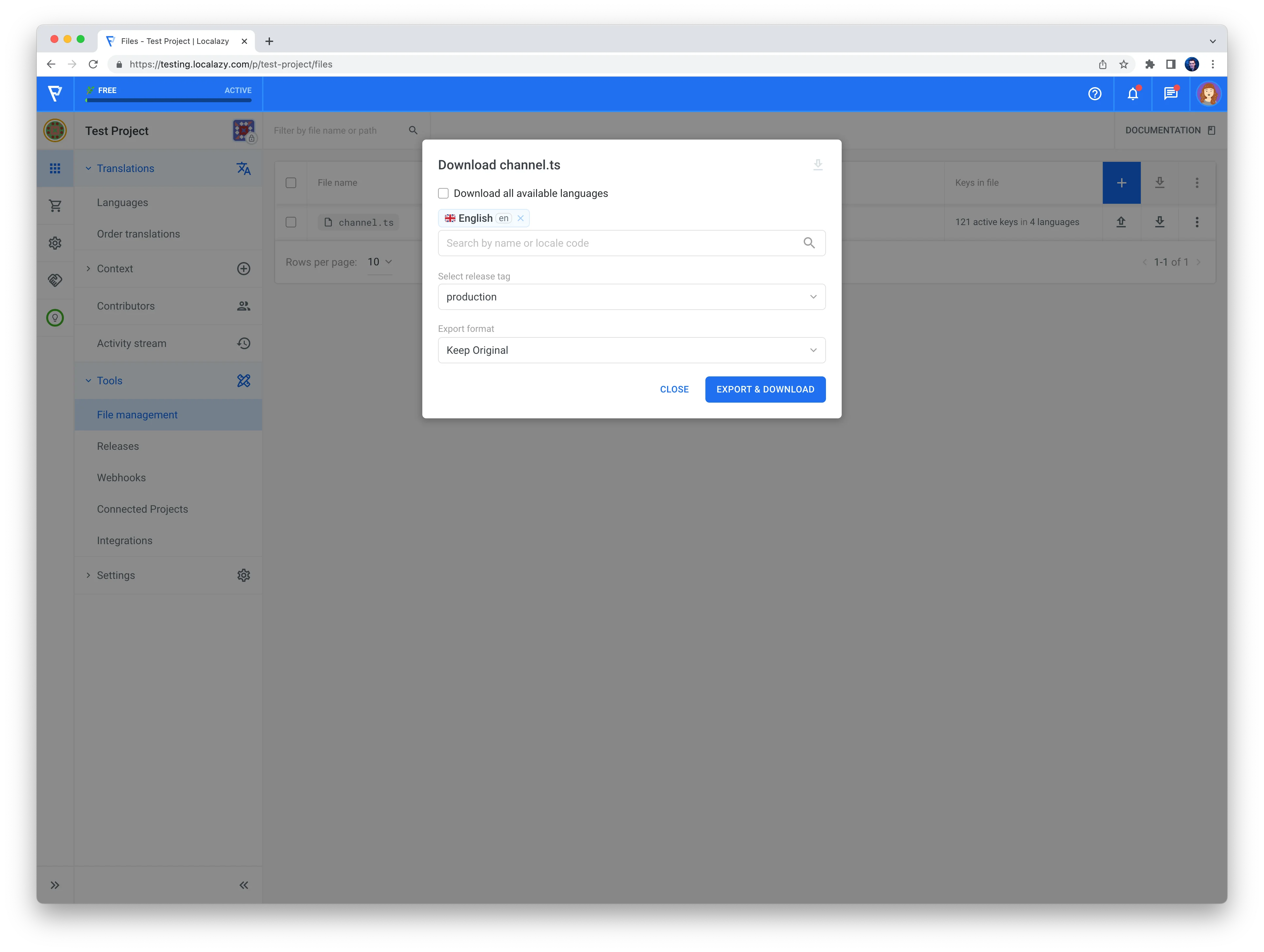Click the Close button in dialog
This screenshot has height=952, width=1264.
click(x=674, y=389)
